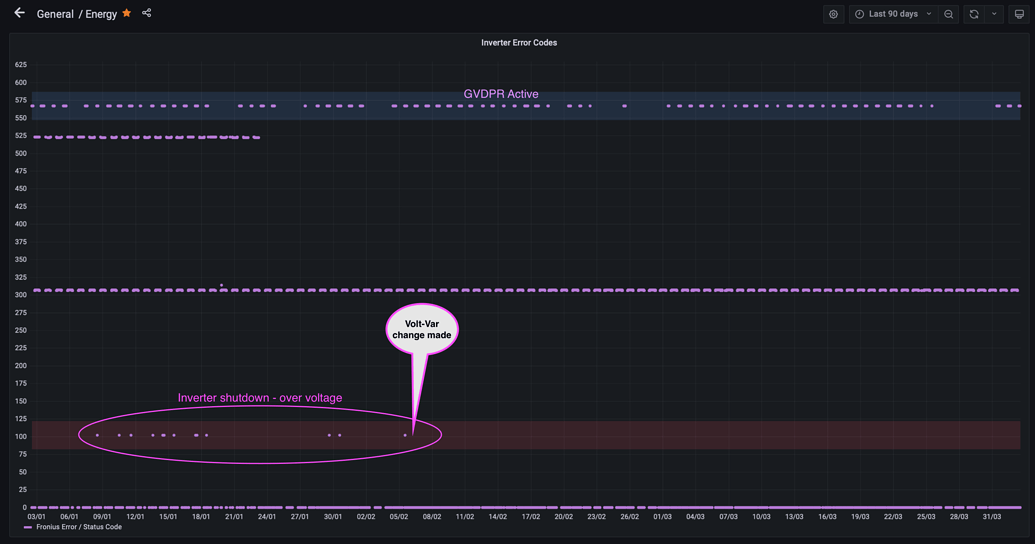Click the 525 y-axis value
The height and width of the screenshot is (544, 1035).
tap(20, 135)
